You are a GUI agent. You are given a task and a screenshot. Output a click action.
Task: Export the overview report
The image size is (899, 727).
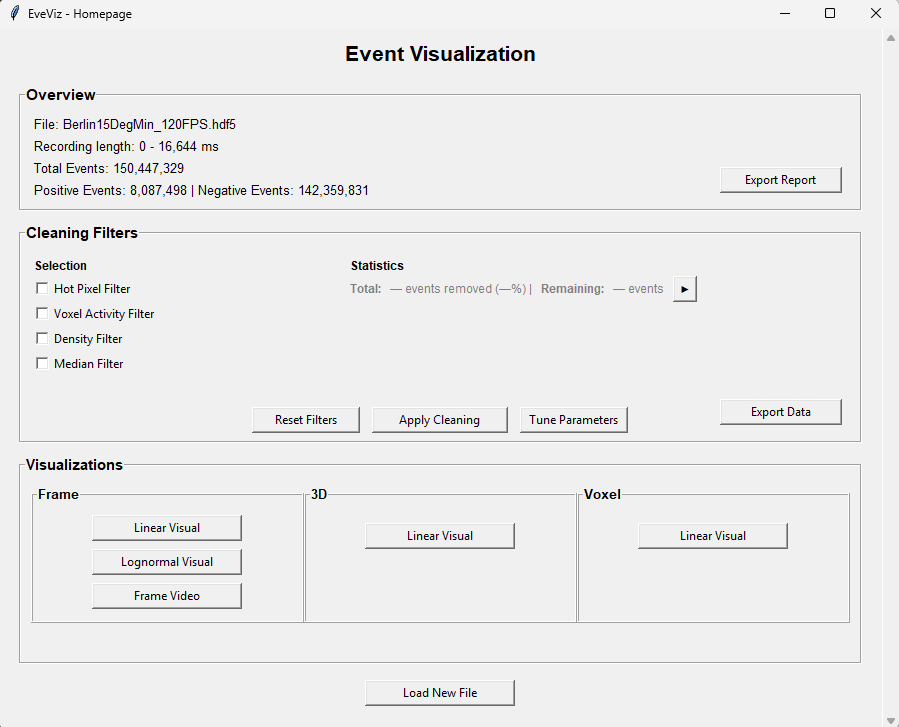point(780,180)
